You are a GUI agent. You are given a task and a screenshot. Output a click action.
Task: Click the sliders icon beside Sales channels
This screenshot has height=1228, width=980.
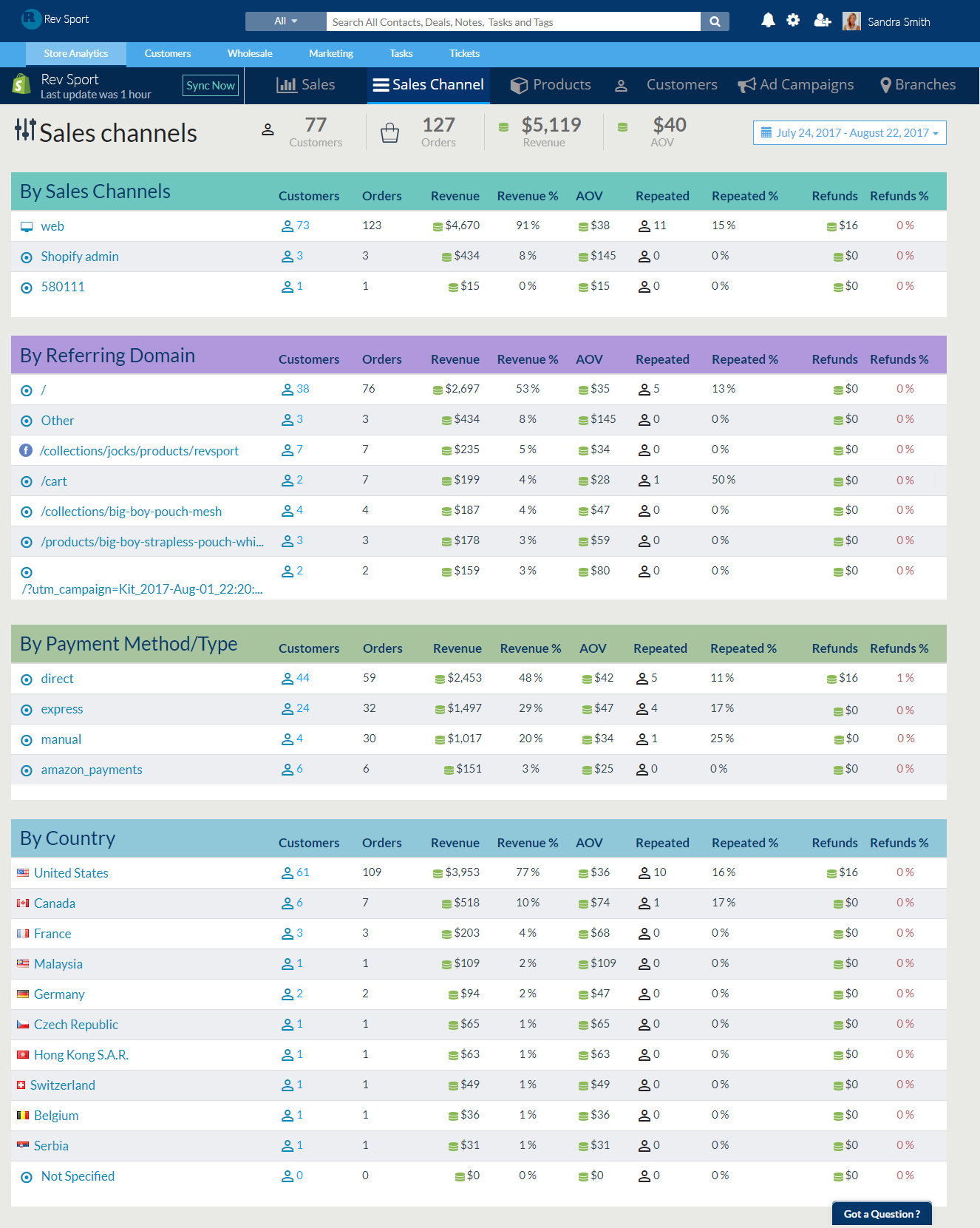tap(25, 130)
